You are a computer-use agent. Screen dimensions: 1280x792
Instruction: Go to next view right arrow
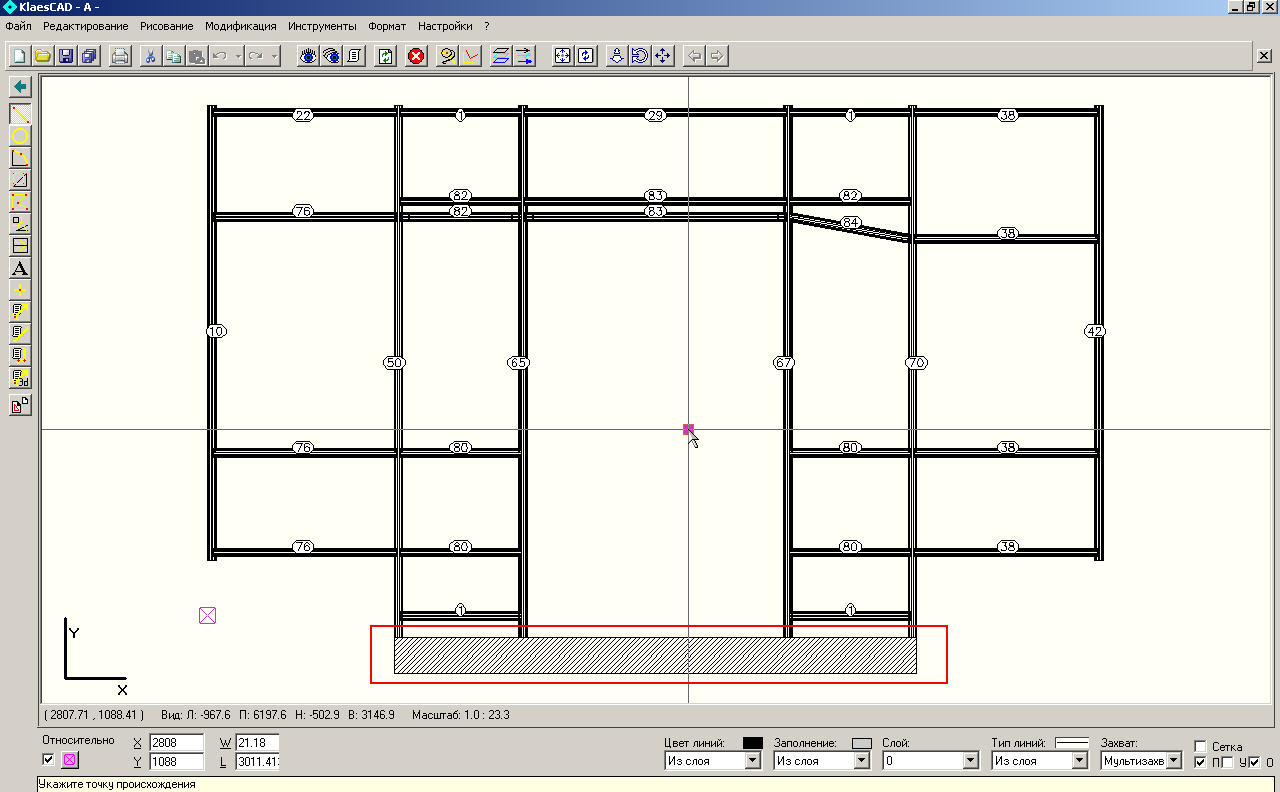click(x=716, y=56)
